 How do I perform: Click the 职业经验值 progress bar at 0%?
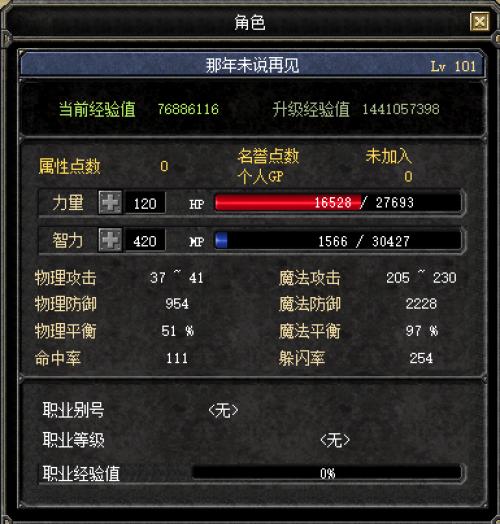click(327, 473)
